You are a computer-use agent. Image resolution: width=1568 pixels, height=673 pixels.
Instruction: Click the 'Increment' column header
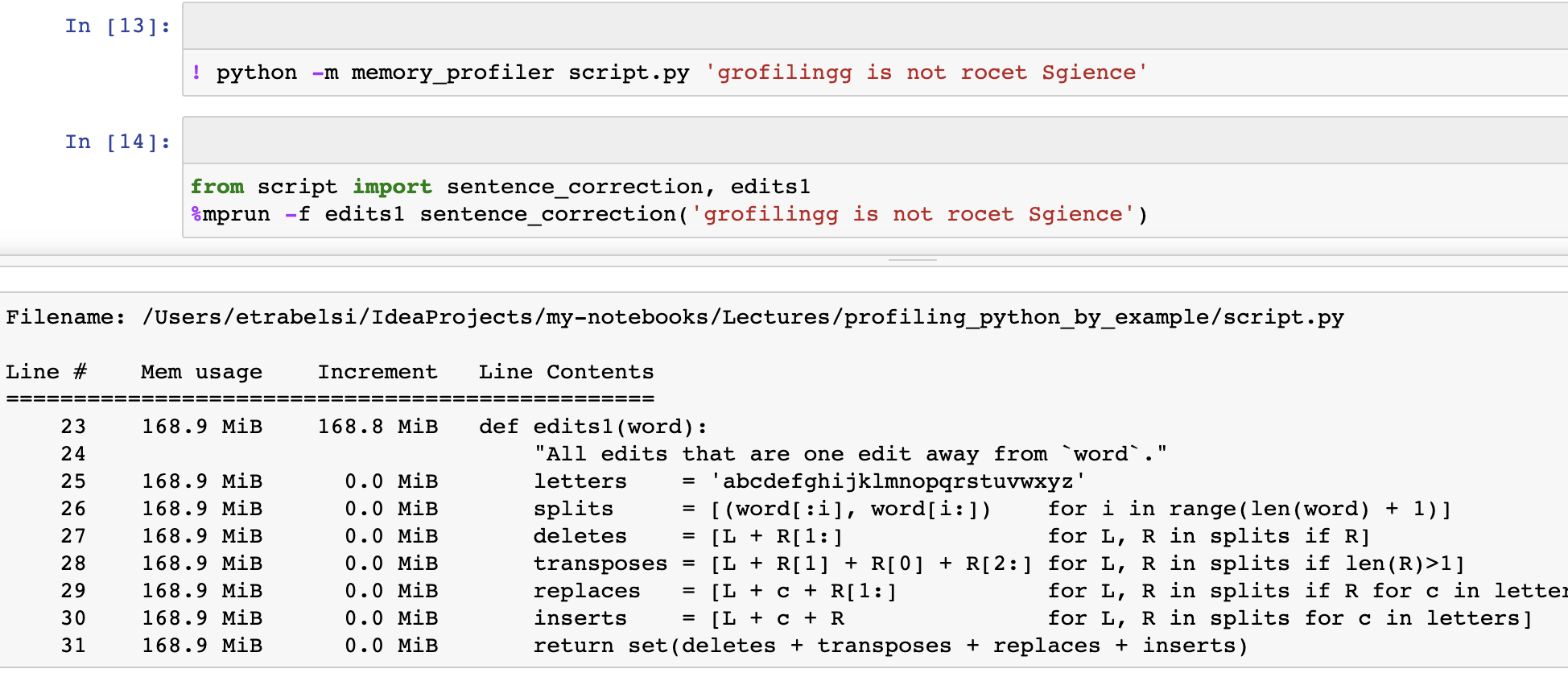[378, 372]
